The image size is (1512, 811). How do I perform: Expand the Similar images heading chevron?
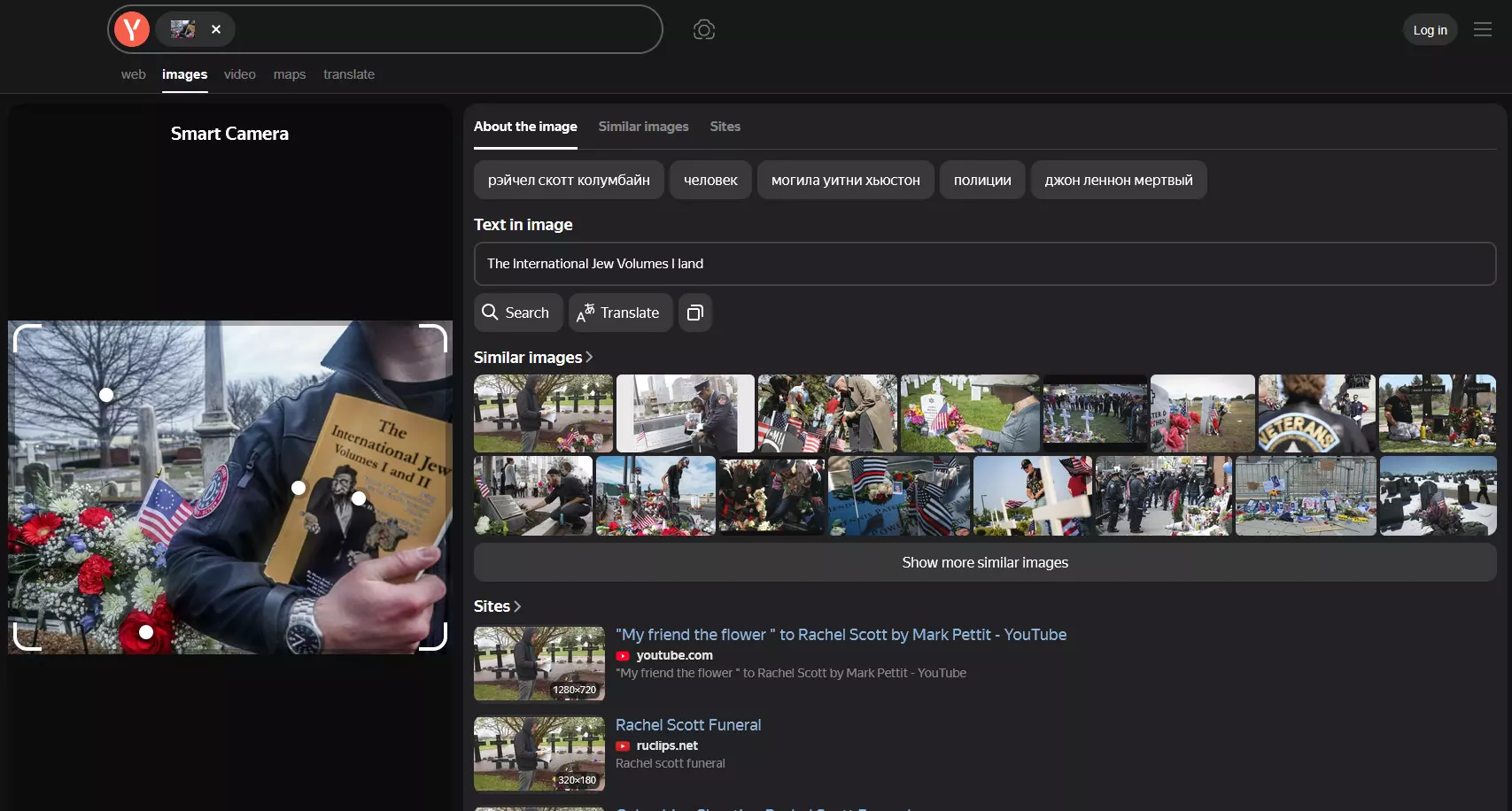pyautogui.click(x=589, y=357)
